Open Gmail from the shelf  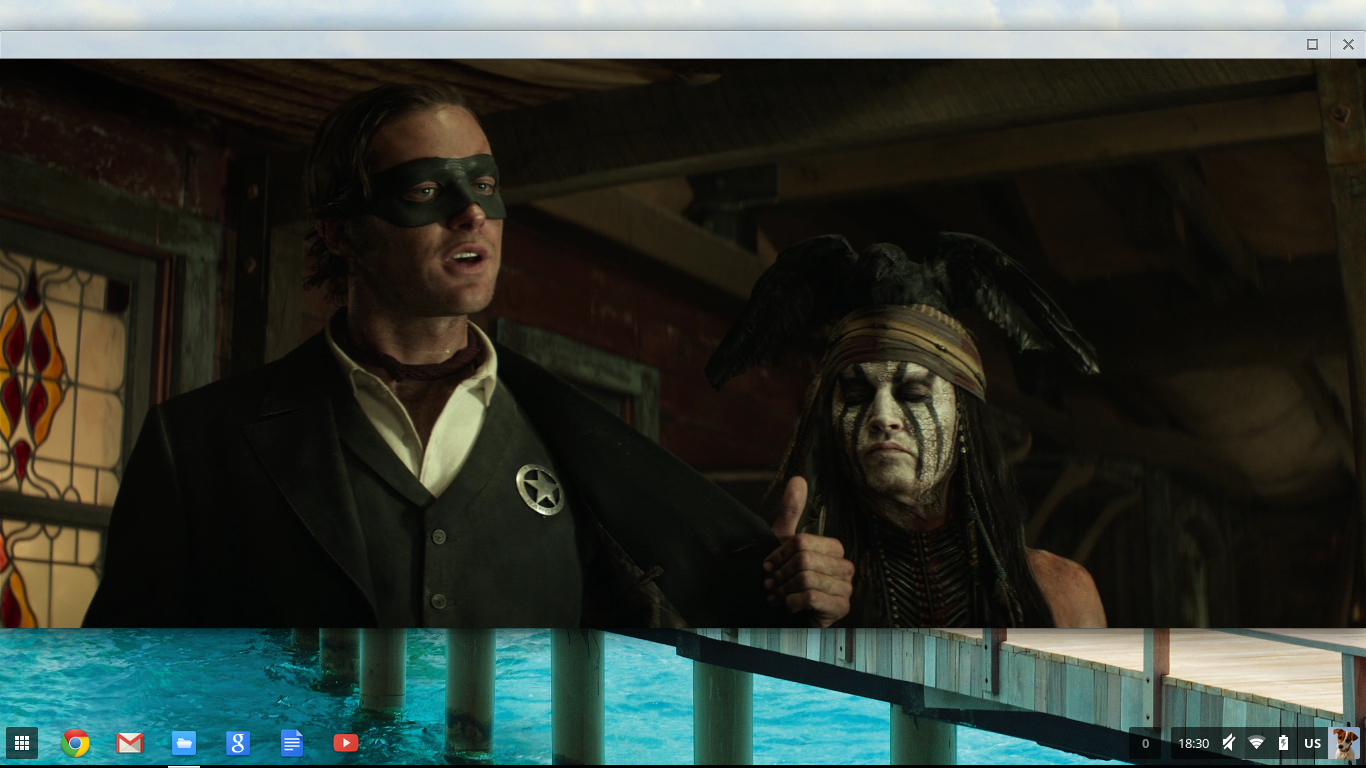(x=130, y=743)
